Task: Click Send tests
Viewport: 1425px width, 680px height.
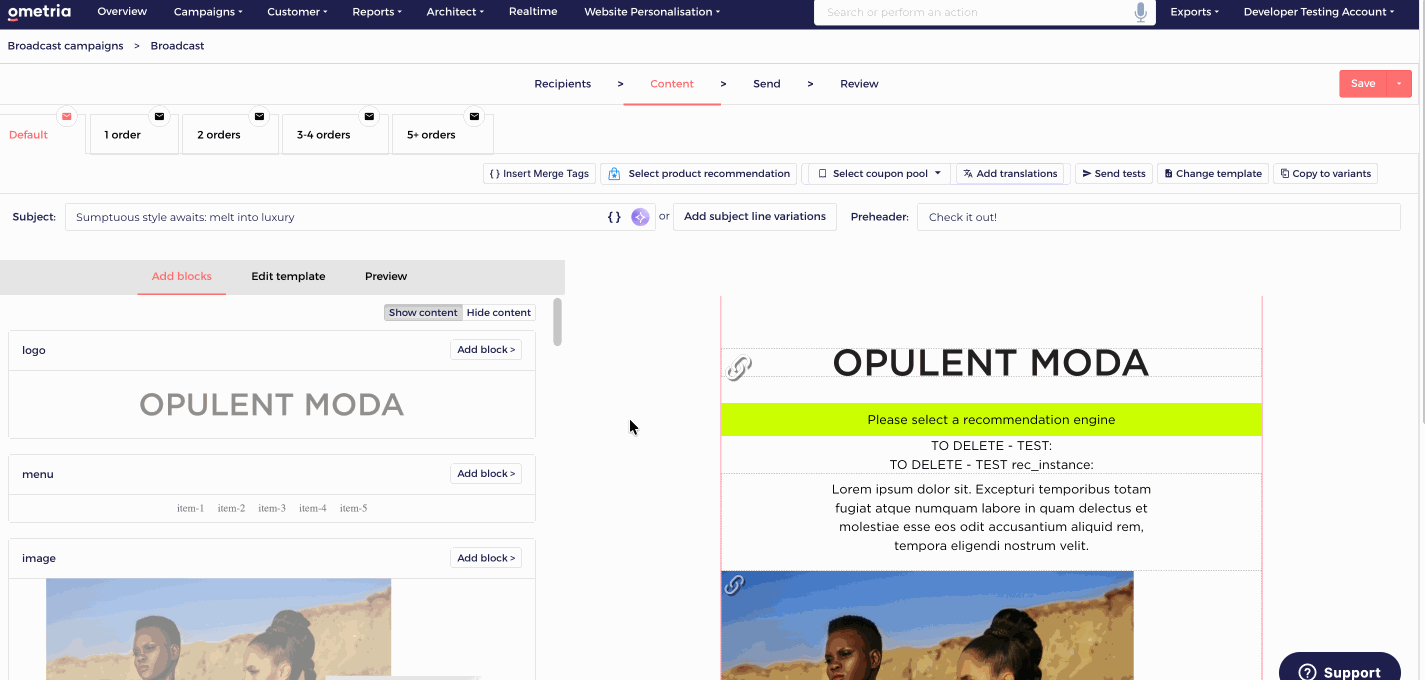Action: coord(1113,174)
